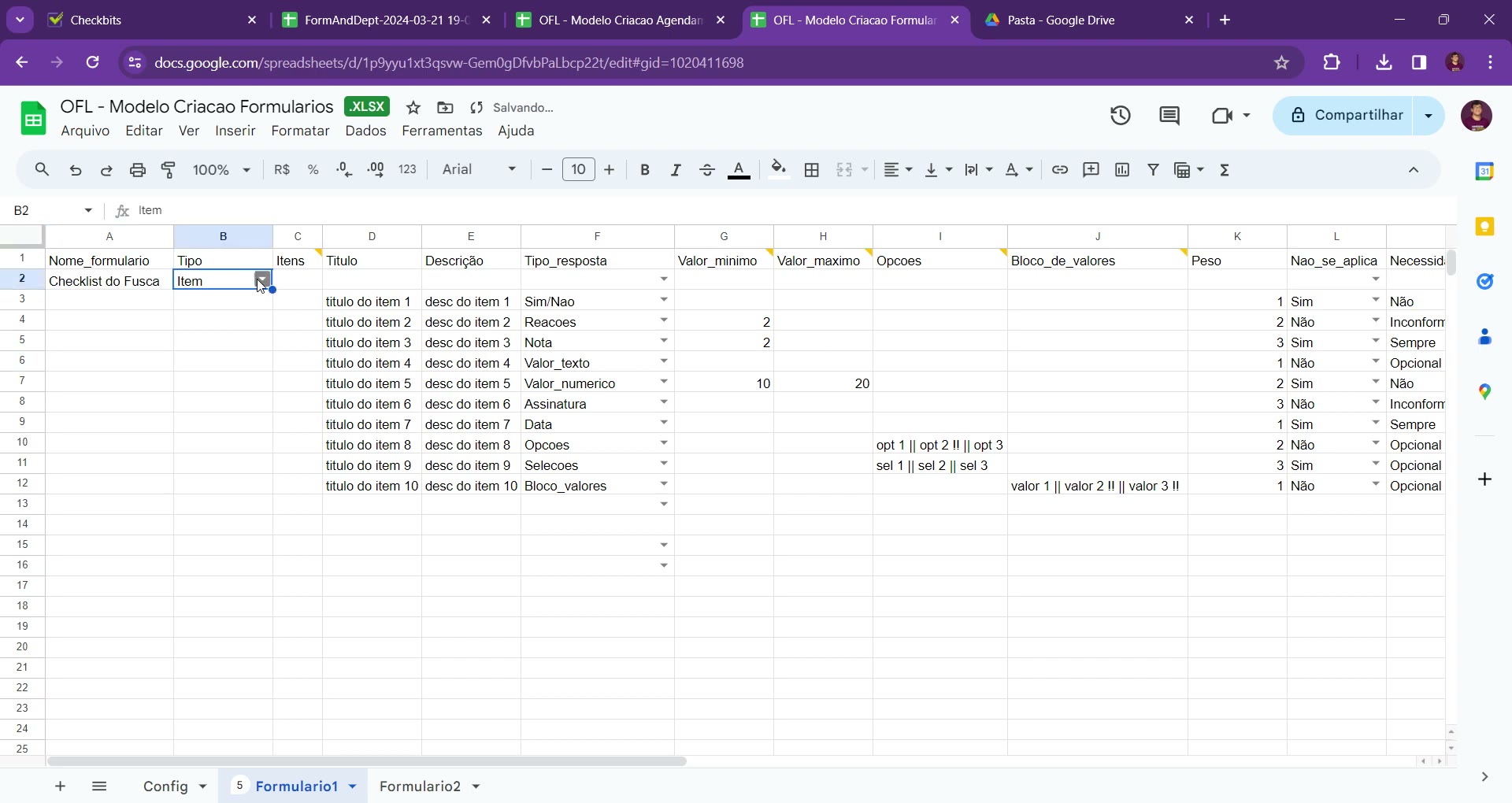Open version history clock icon
Screen dimensions: 1512x803
point(1121,116)
